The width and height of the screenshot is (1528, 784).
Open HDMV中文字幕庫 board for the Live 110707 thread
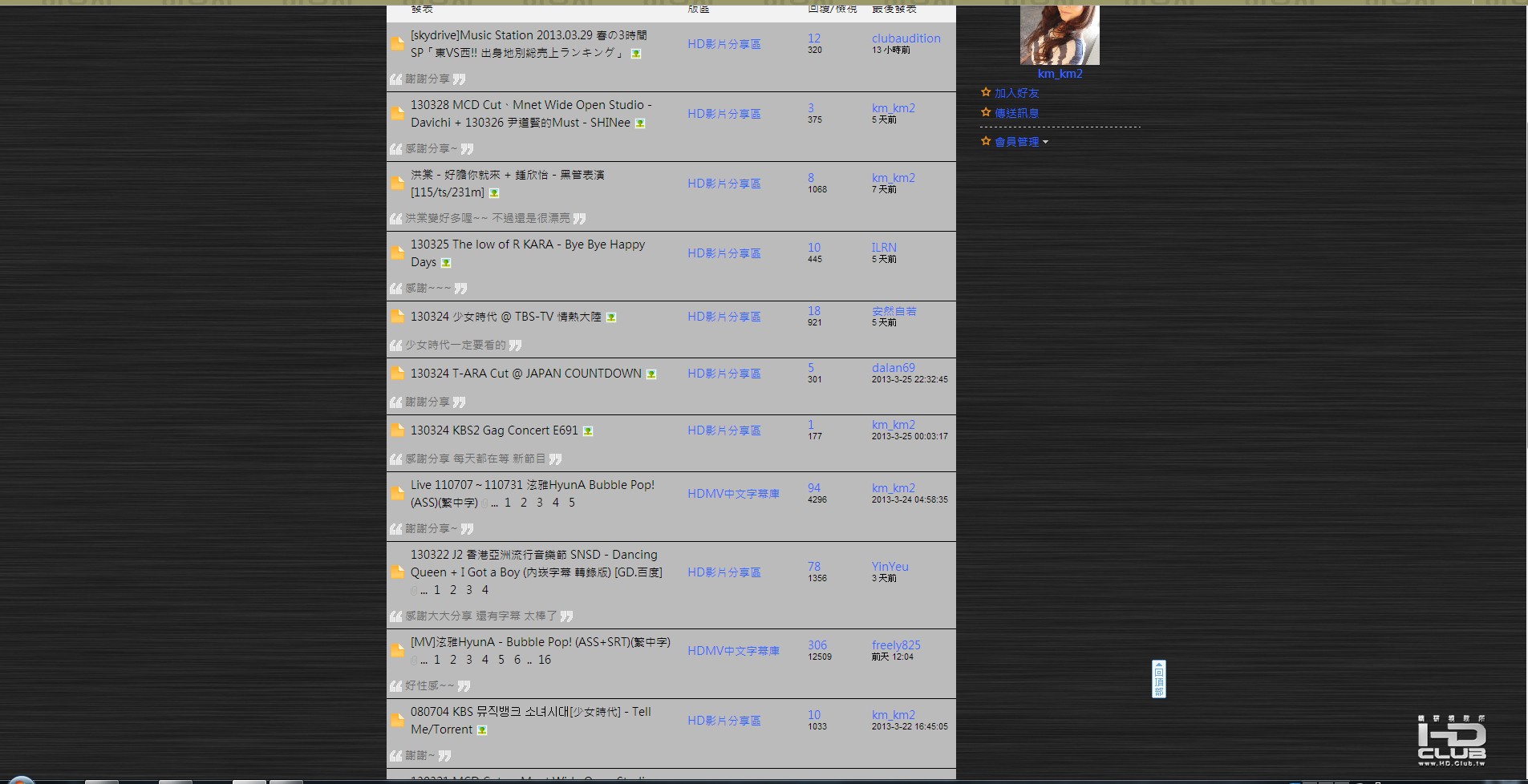[733, 494]
